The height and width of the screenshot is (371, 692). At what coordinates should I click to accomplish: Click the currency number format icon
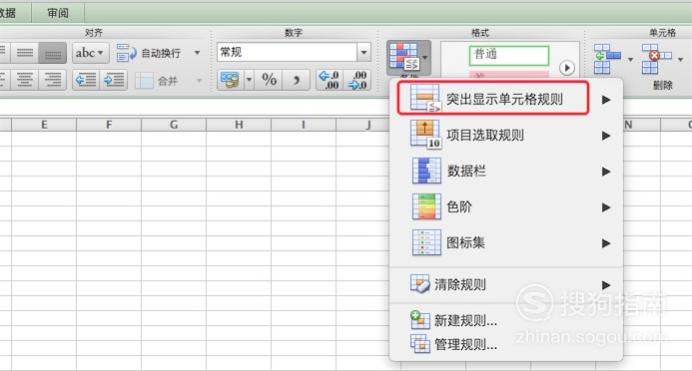(230, 80)
